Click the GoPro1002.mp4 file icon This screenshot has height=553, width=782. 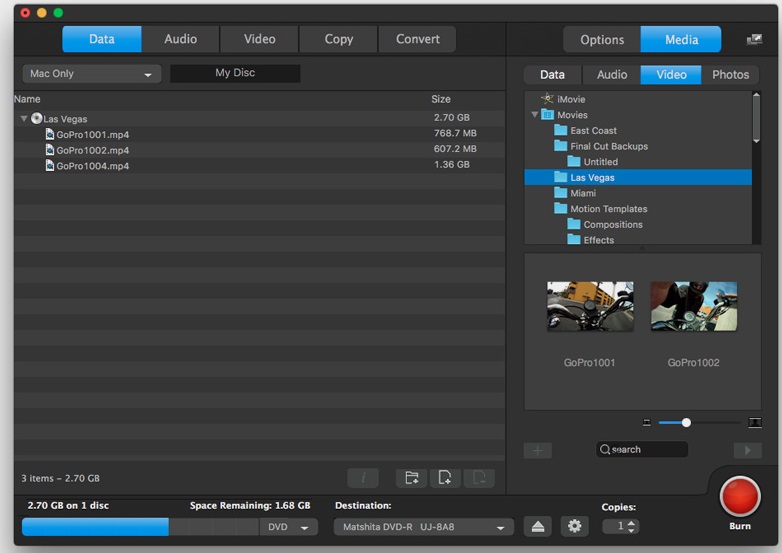click(x=50, y=150)
